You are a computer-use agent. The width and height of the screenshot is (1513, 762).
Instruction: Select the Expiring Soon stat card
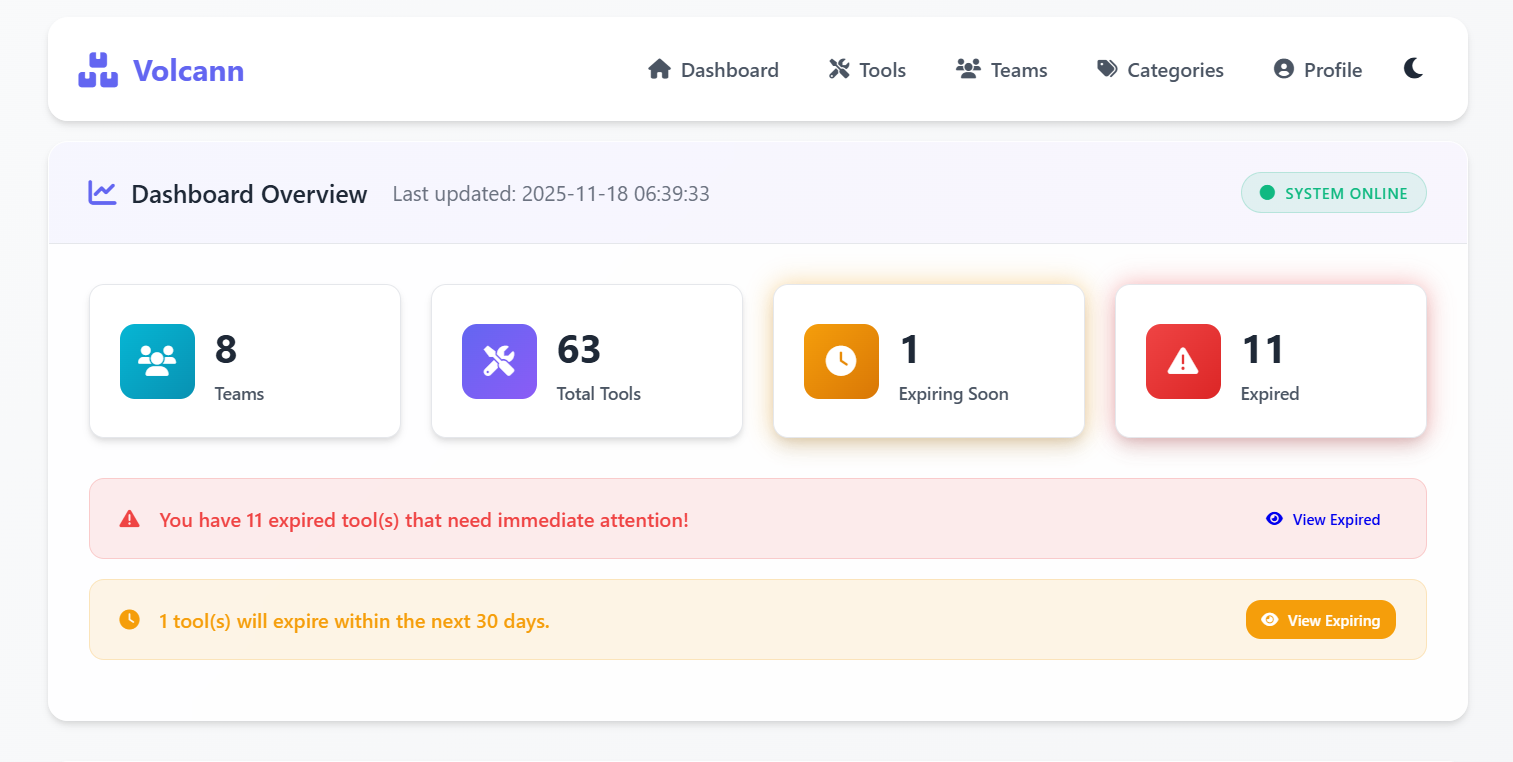pos(928,361)
